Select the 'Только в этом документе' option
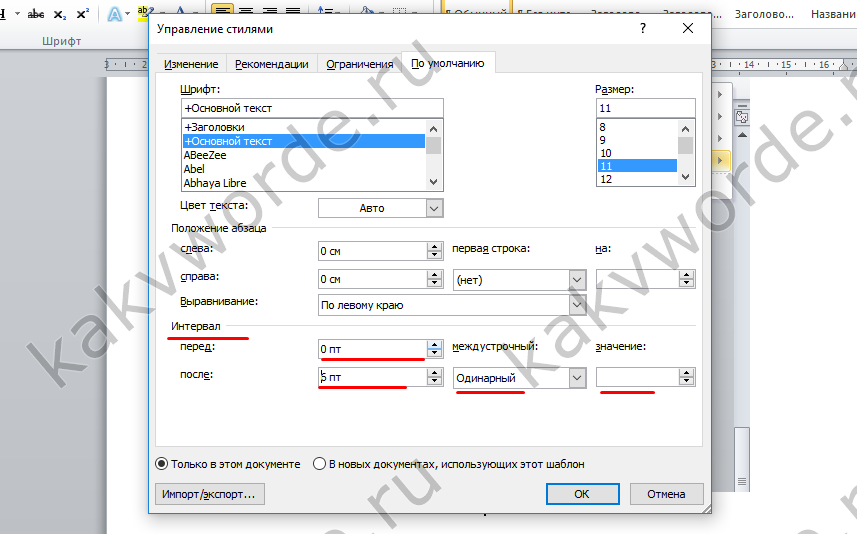The height and width of the screenshot is (534, 857). click(x=161, y=464)
